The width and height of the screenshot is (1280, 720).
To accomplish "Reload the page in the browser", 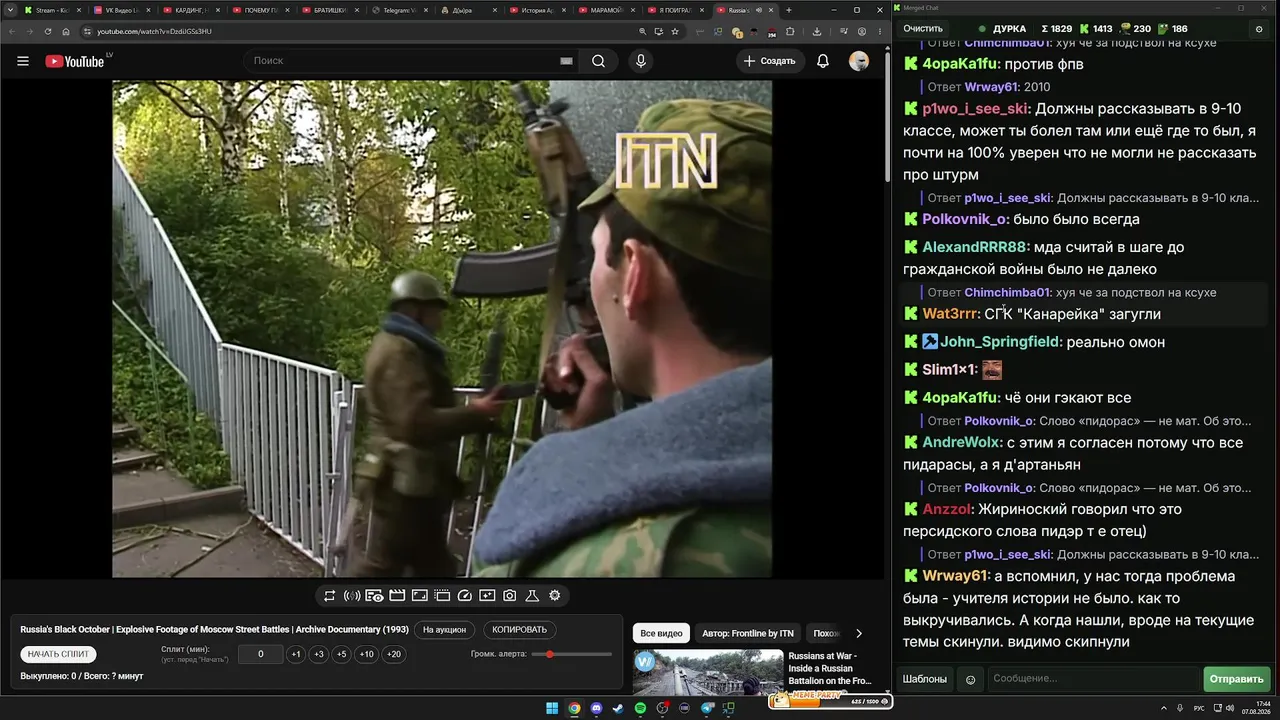I will pos(47,31).
